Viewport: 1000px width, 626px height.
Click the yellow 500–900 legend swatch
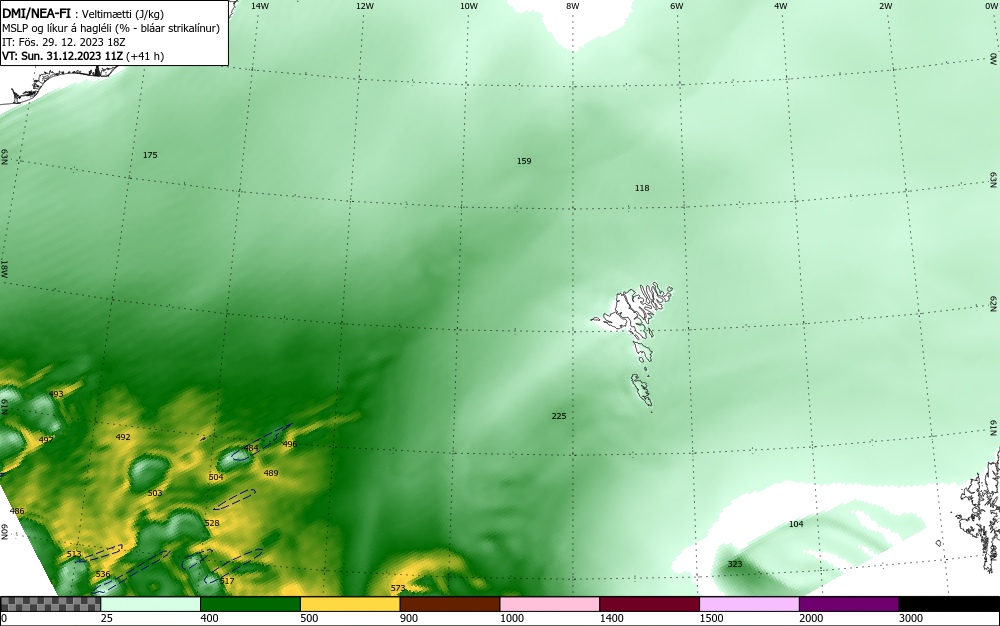click(350, 604)
